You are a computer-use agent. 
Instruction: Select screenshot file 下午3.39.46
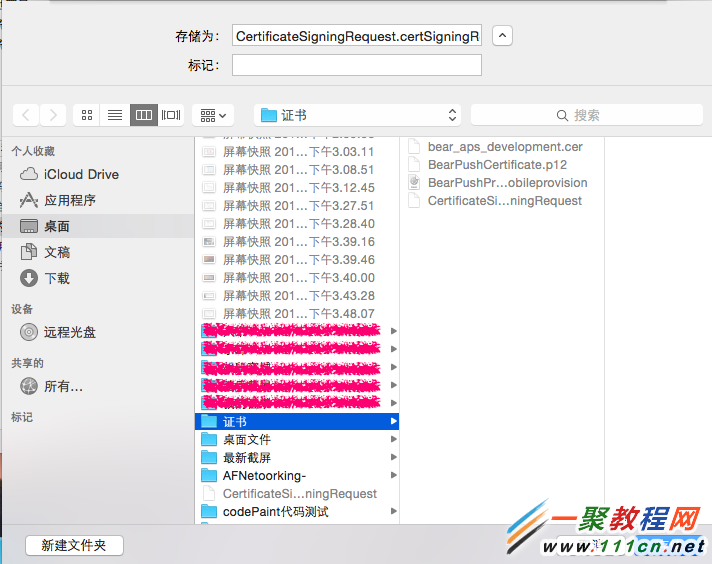point(297,260)
